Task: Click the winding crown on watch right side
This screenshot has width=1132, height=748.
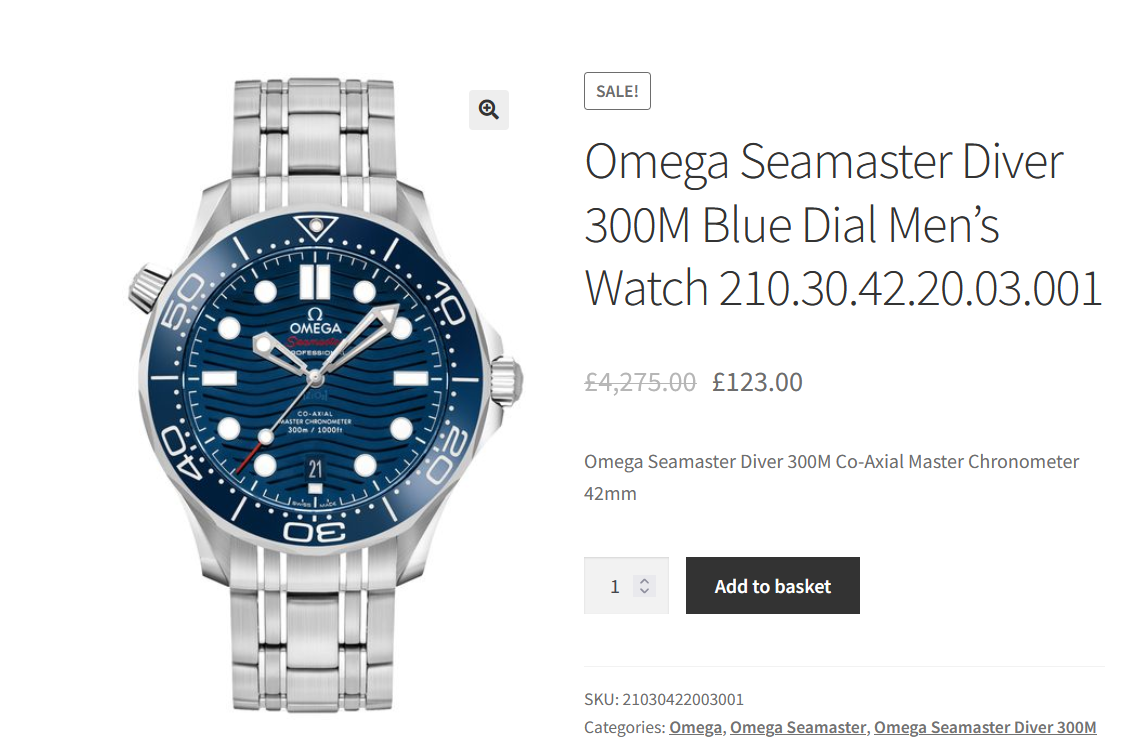Action: (506, 380)
